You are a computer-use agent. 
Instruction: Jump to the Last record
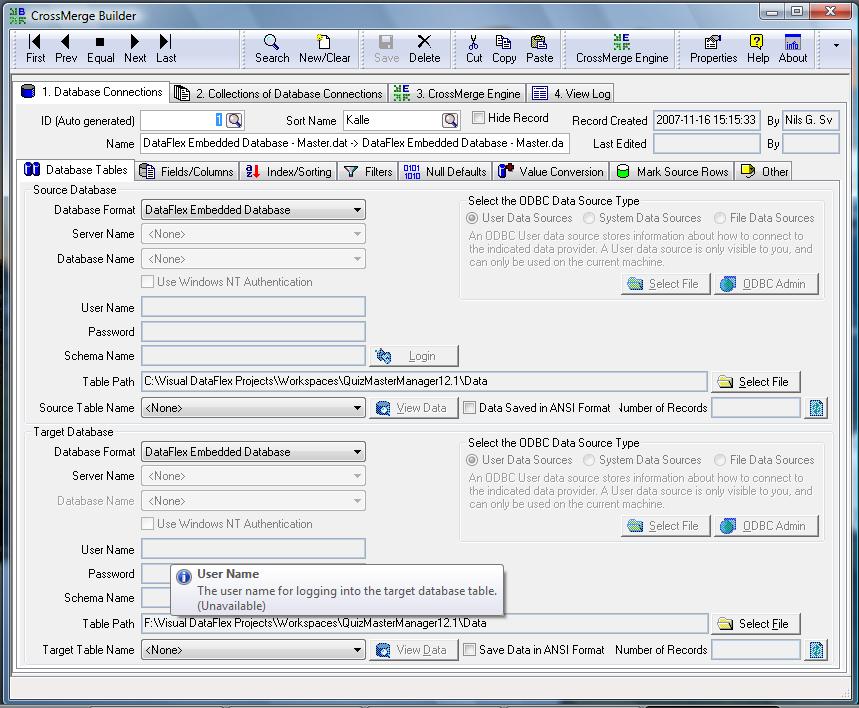[x=165, y=49]
